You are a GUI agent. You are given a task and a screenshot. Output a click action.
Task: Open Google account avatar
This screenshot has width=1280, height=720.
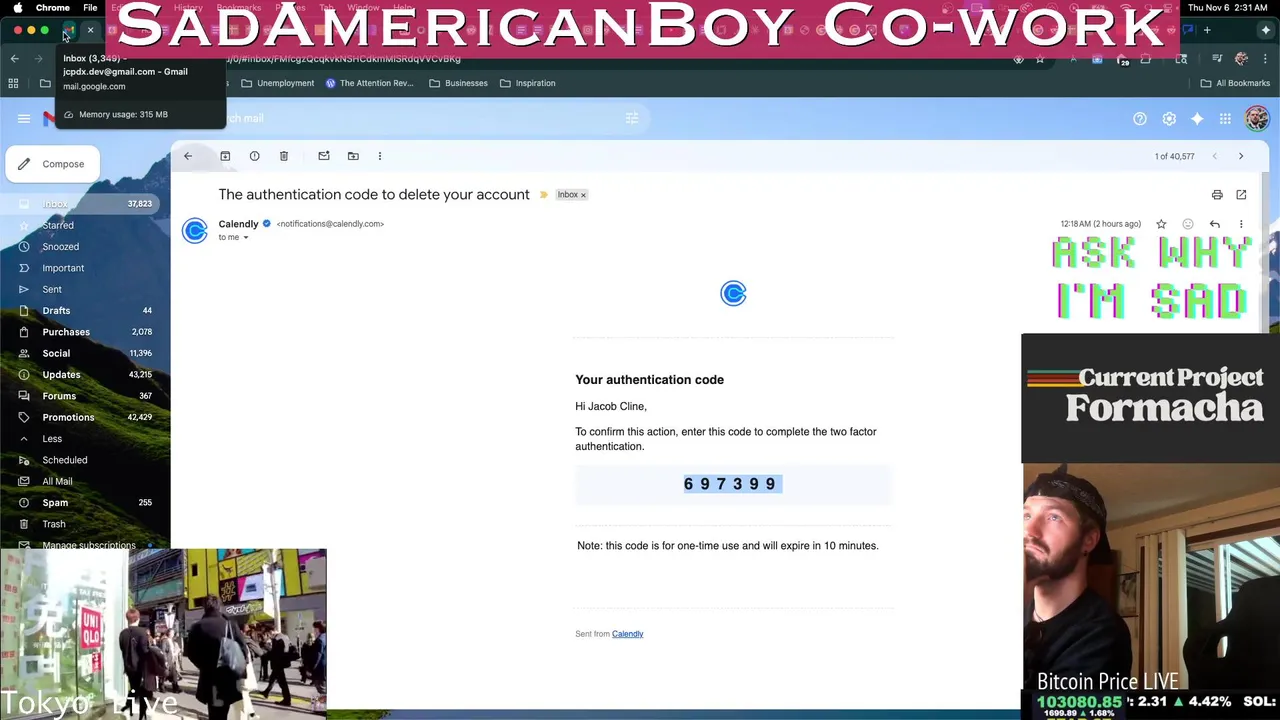pyautogui.click(x=1257, y=118)
